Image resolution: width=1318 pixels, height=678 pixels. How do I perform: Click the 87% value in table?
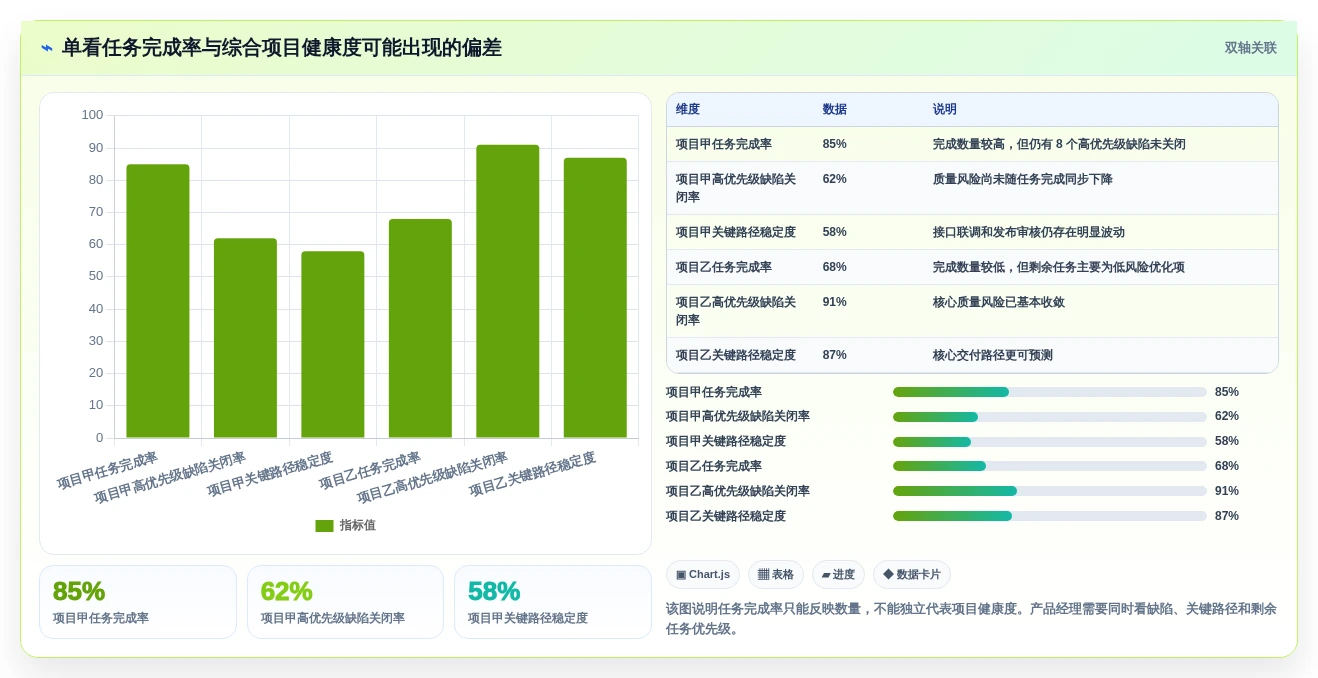(x=834, y=355)
